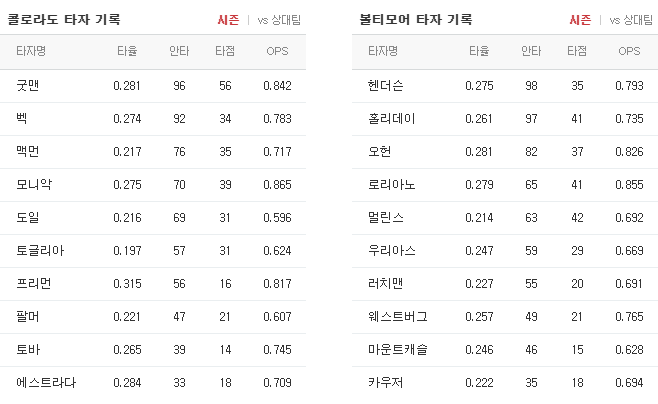658x404 pixels.
Task: Select 시즌 tab in 콜로라도 table
Action: coord(228,20)
